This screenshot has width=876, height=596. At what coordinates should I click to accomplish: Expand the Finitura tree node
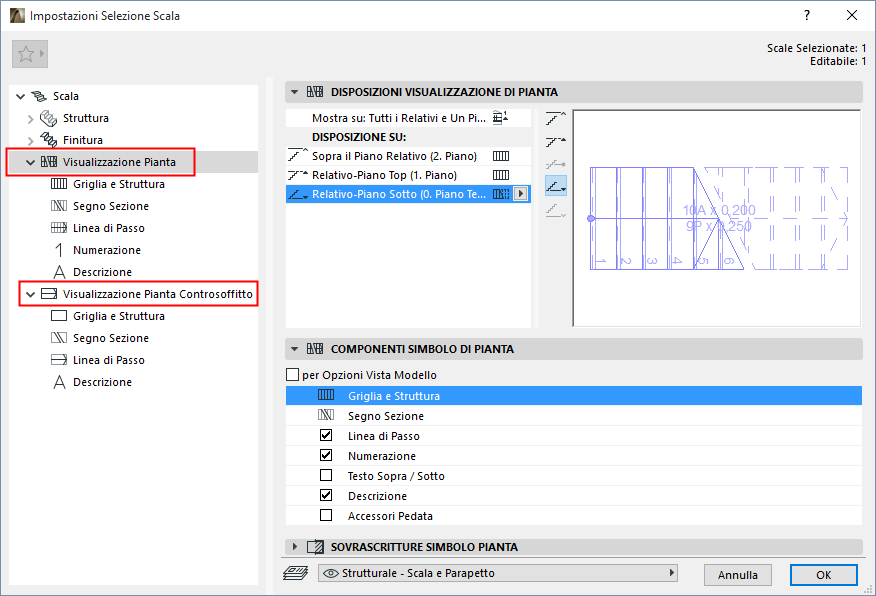coord(31,140)
